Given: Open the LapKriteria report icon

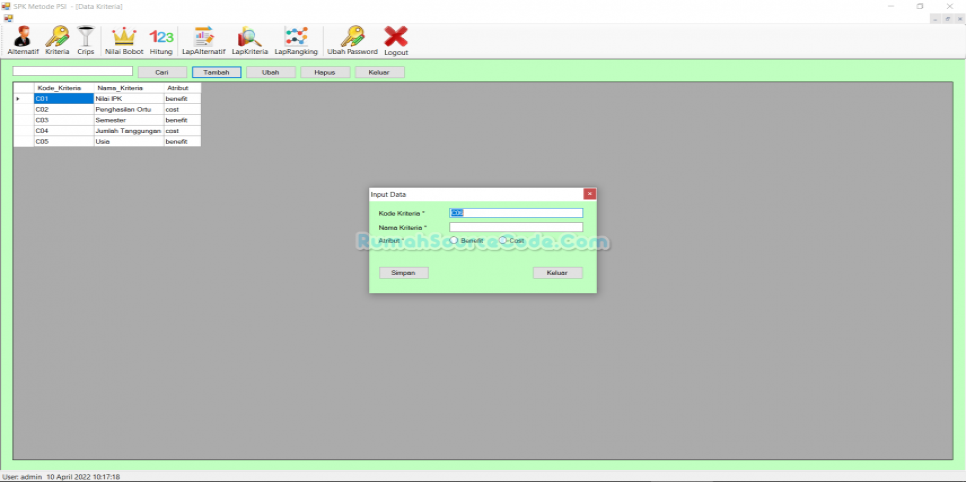Looking at the screenshot, I should [x=250, y=38].
